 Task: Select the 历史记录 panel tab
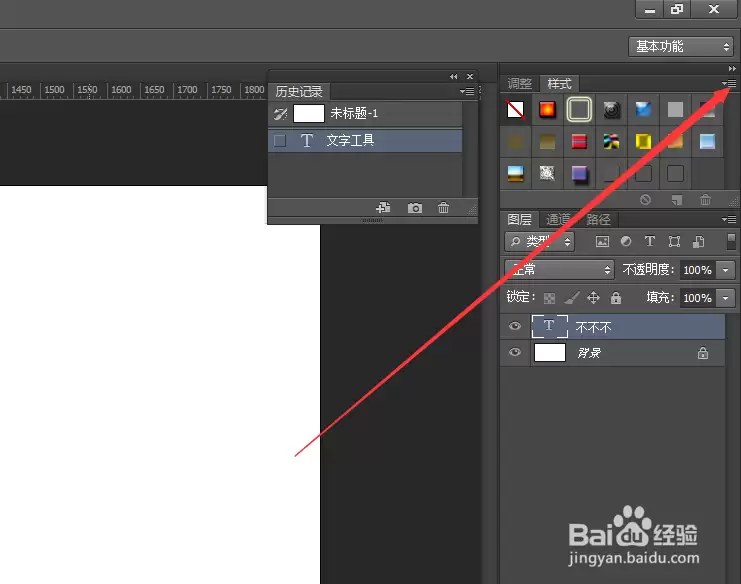pos(299,91)
